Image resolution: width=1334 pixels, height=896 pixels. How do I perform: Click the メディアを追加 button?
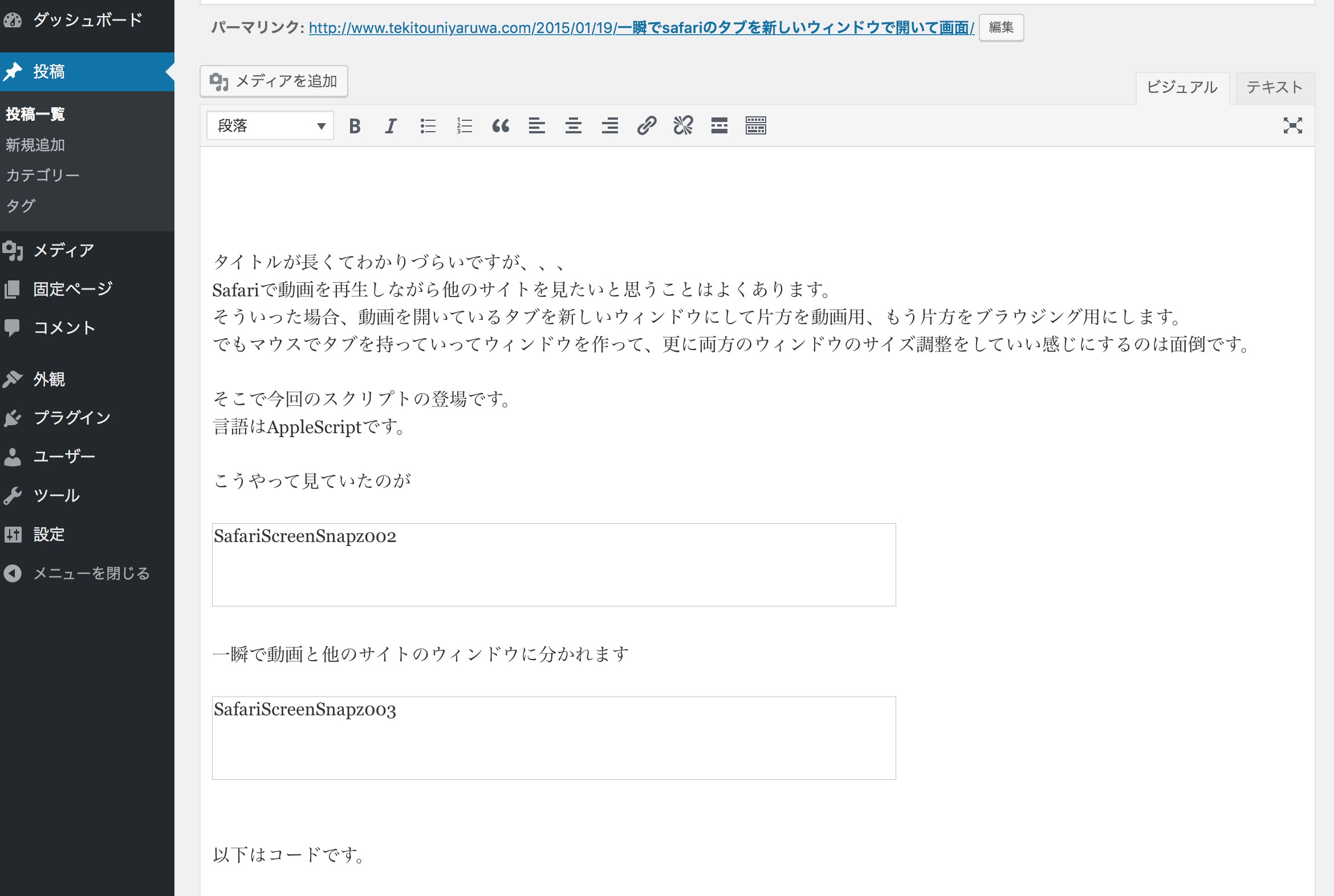[x=274, y=81]
